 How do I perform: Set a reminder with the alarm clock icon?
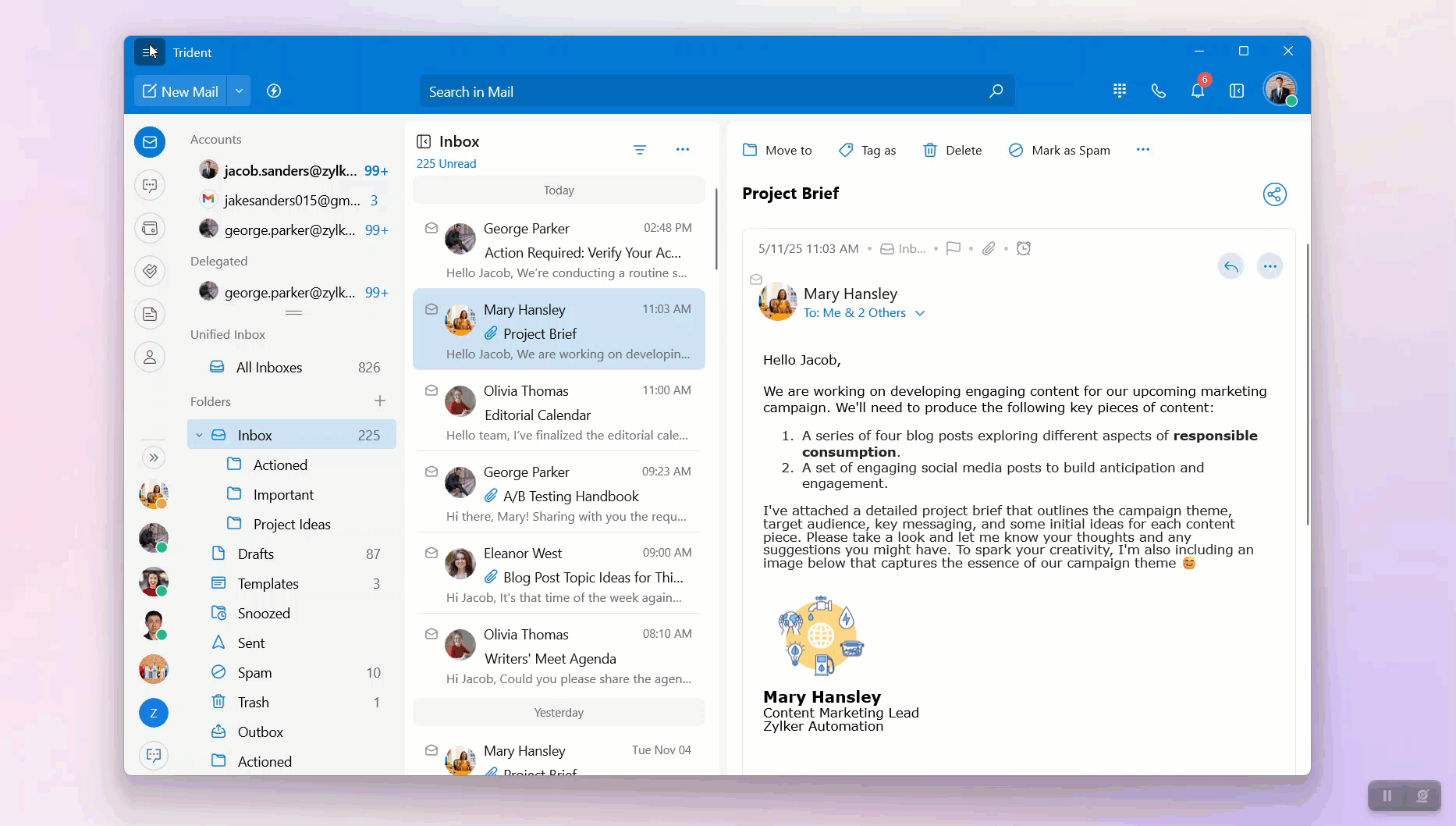point(1024,248)
